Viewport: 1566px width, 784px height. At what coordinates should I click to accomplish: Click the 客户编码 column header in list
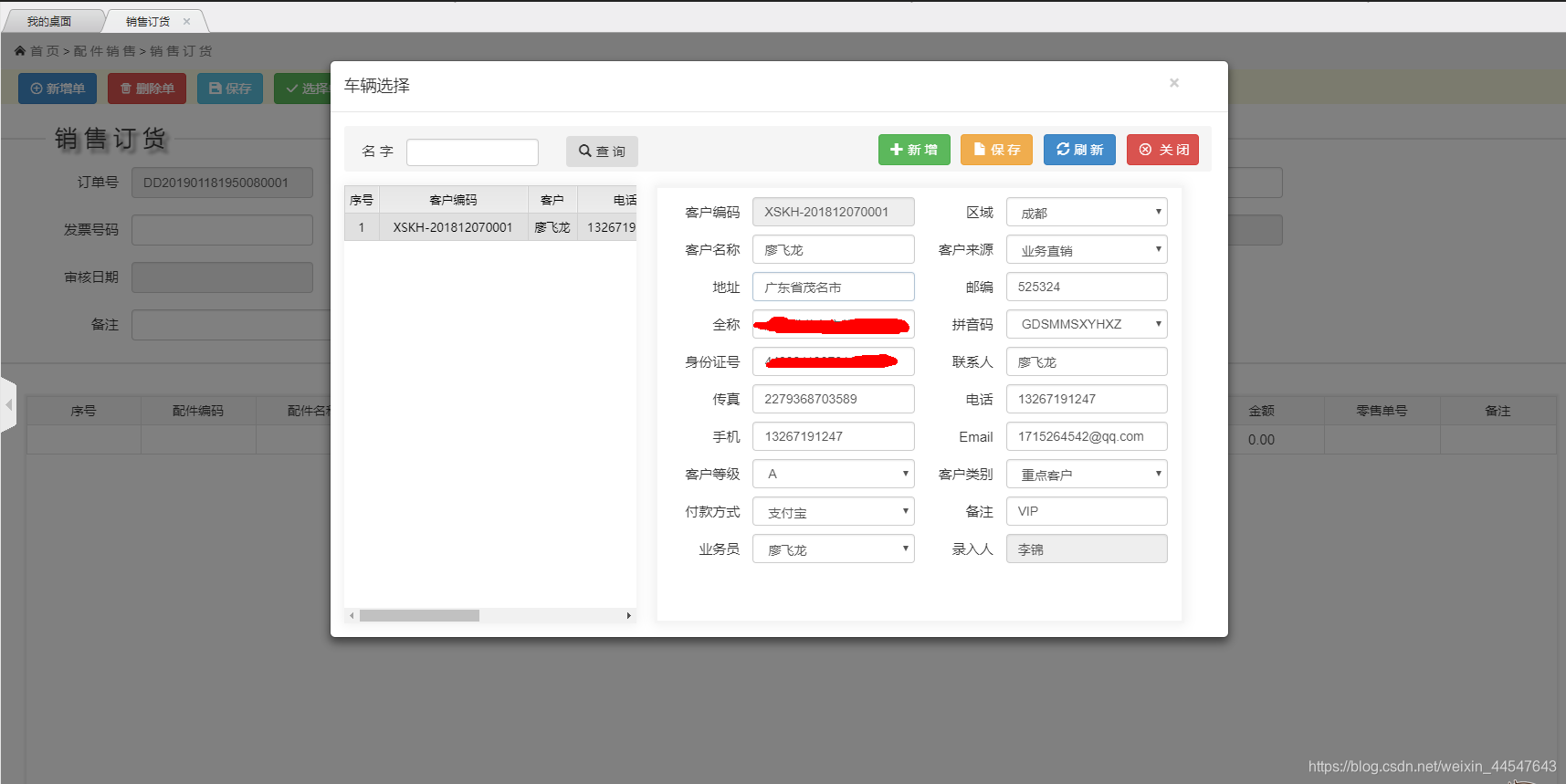tap(453, 200)
